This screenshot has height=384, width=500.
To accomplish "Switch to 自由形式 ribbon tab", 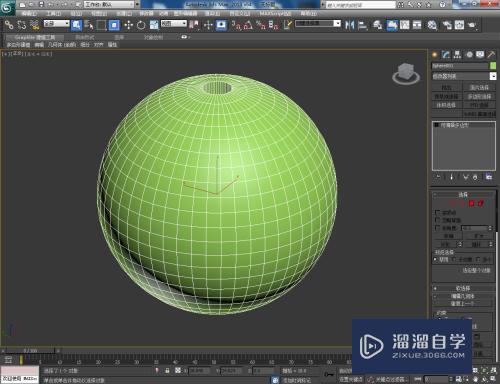I will (85, 37).
